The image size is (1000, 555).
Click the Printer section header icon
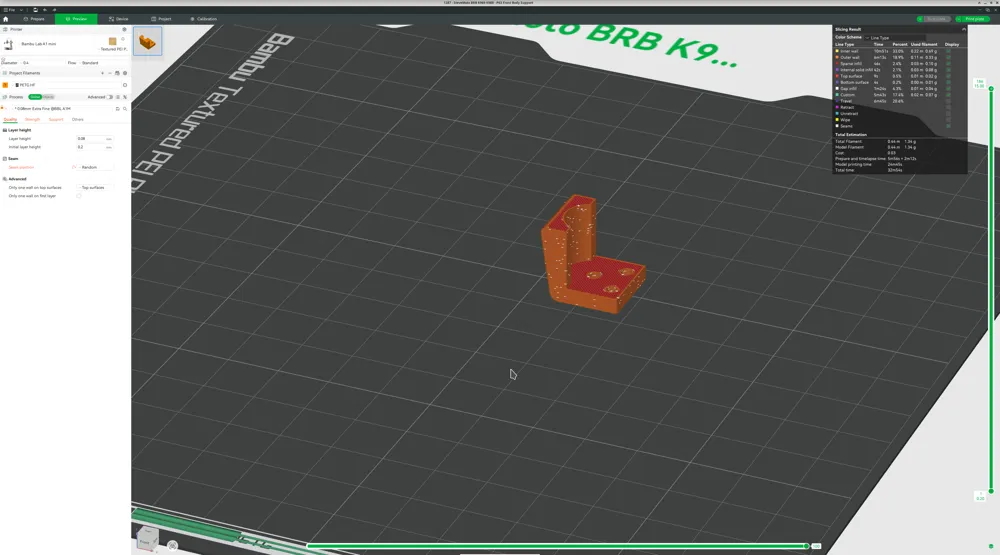(5, 29)
